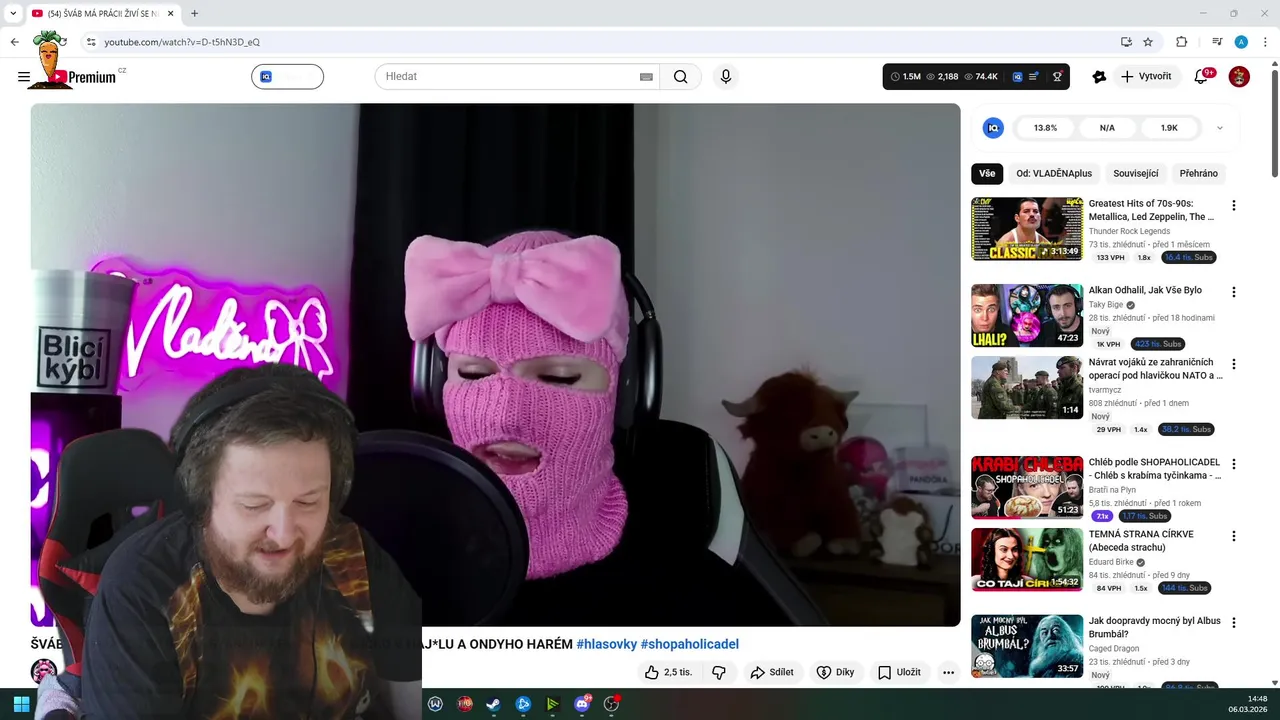Open options for Greatest Hits of 70s-90s video
Screen dimensions: 1280x720
pyautogui.click(x=1233, y=205)
